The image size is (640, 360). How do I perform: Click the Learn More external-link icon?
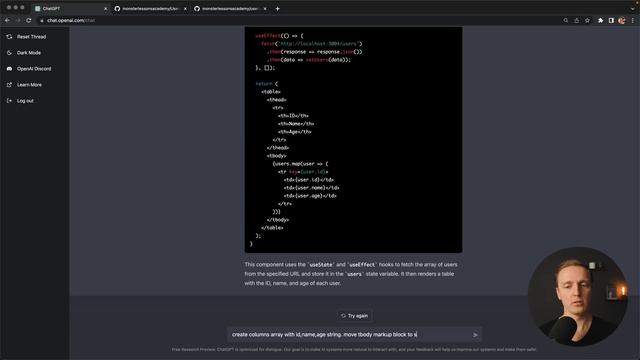tap(9, 84)
